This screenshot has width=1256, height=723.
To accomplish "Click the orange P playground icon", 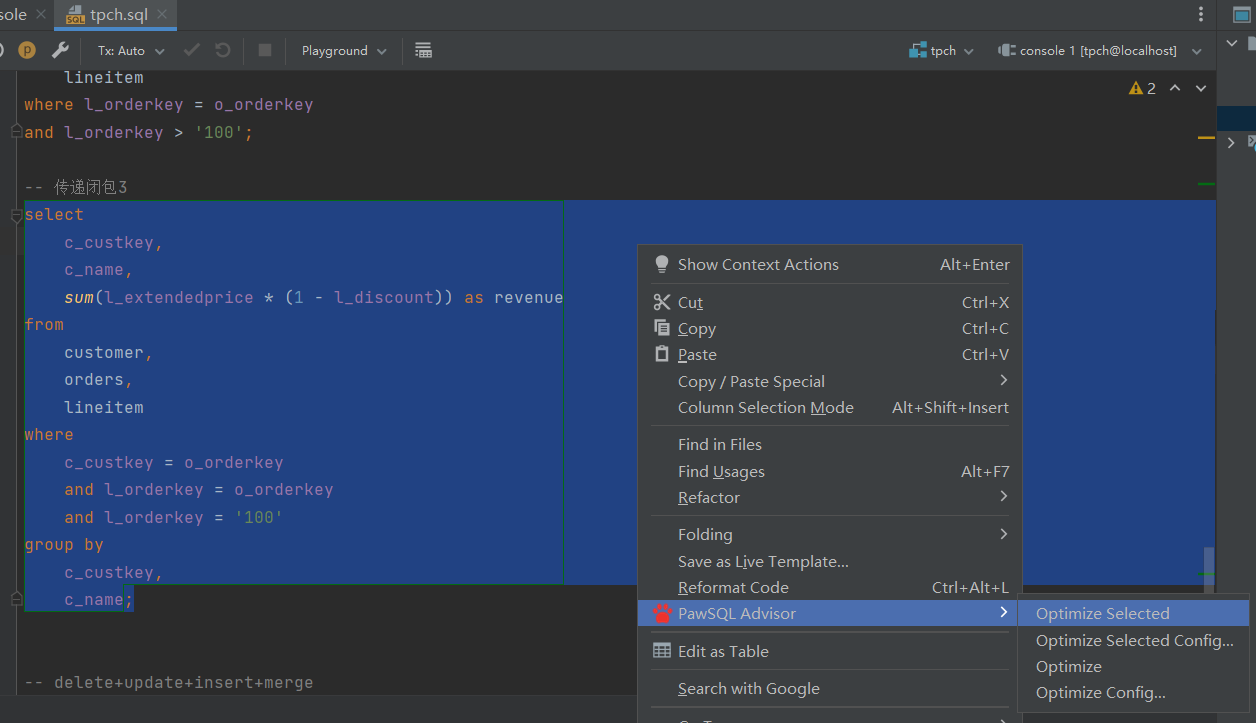I will 27,50.
